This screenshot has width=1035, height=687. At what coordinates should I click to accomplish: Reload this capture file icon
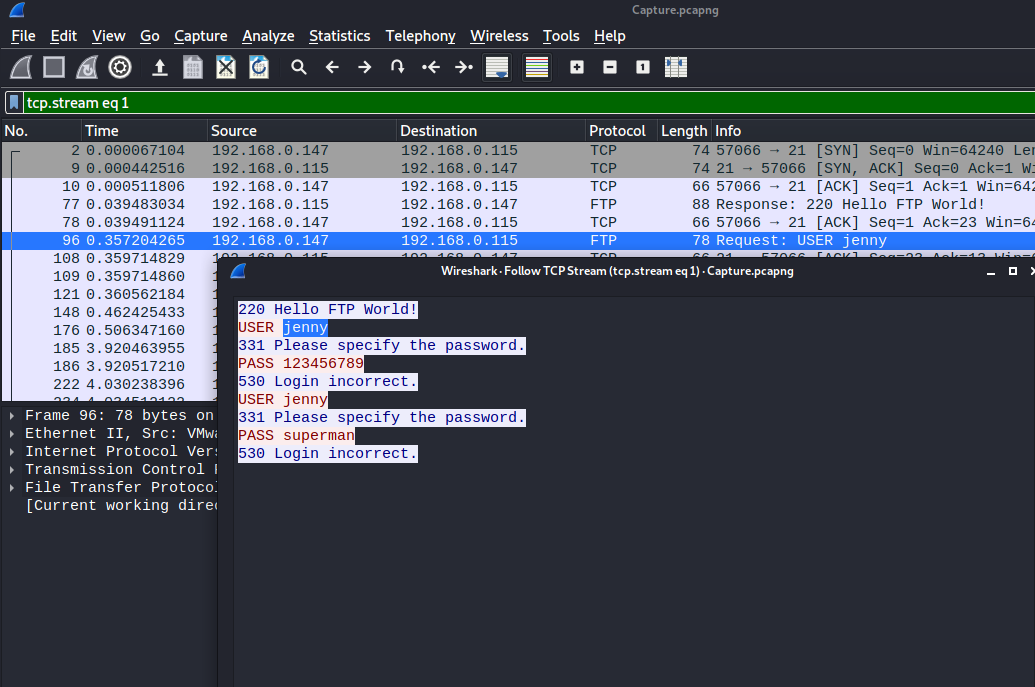coord(259,67)
